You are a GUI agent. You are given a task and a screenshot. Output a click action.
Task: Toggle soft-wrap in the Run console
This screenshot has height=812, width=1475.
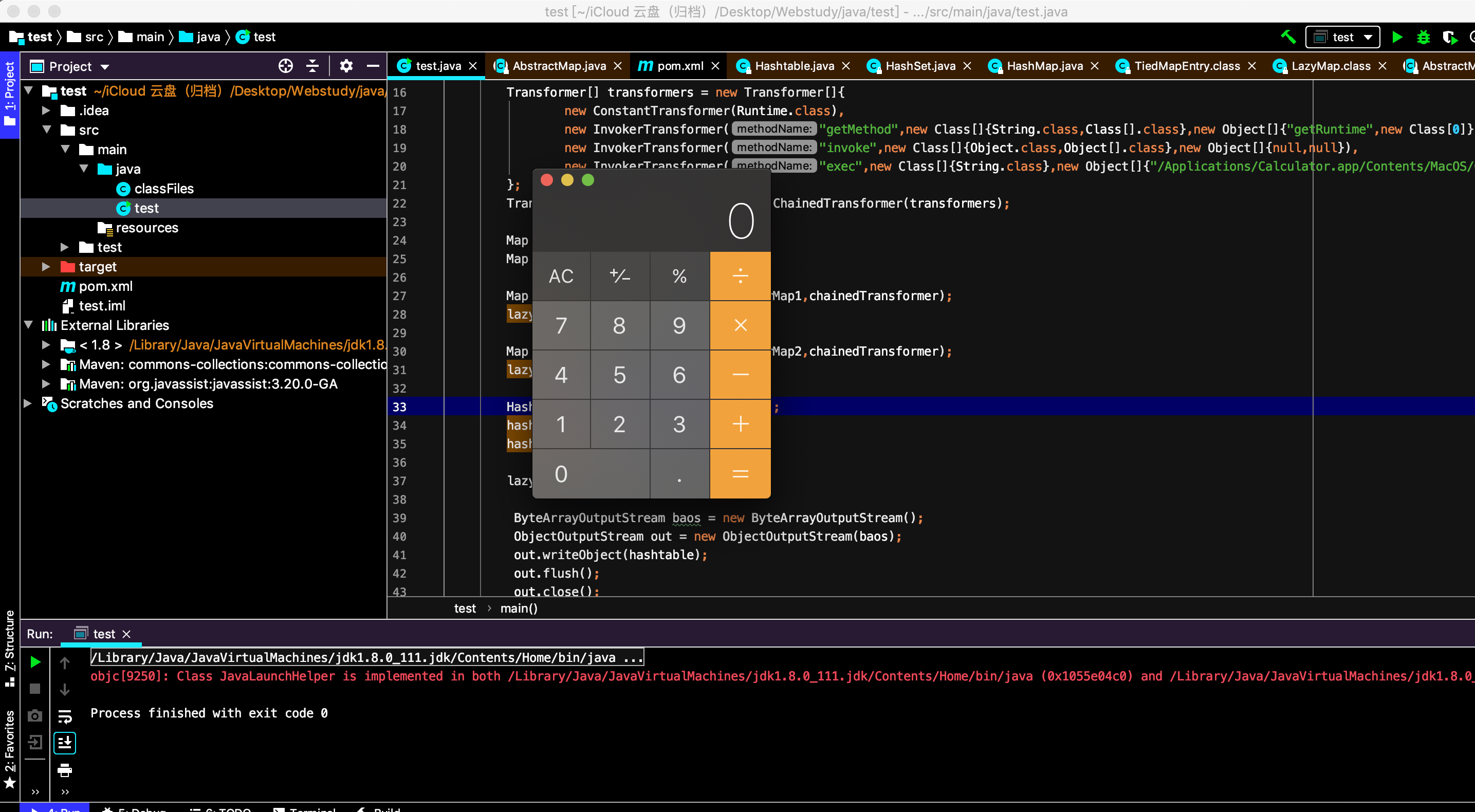tap(65, 716)
